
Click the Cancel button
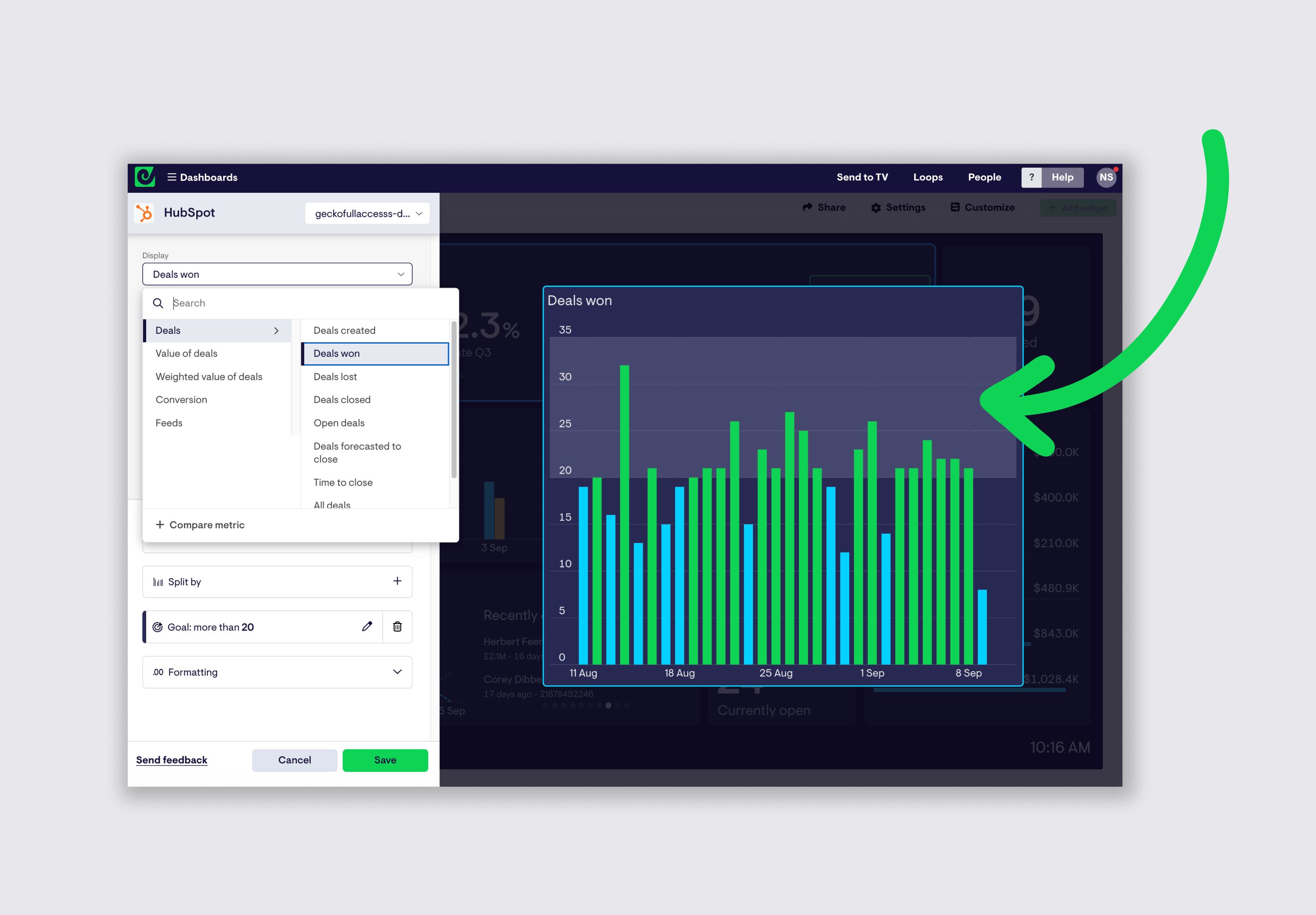click(294, 760)
